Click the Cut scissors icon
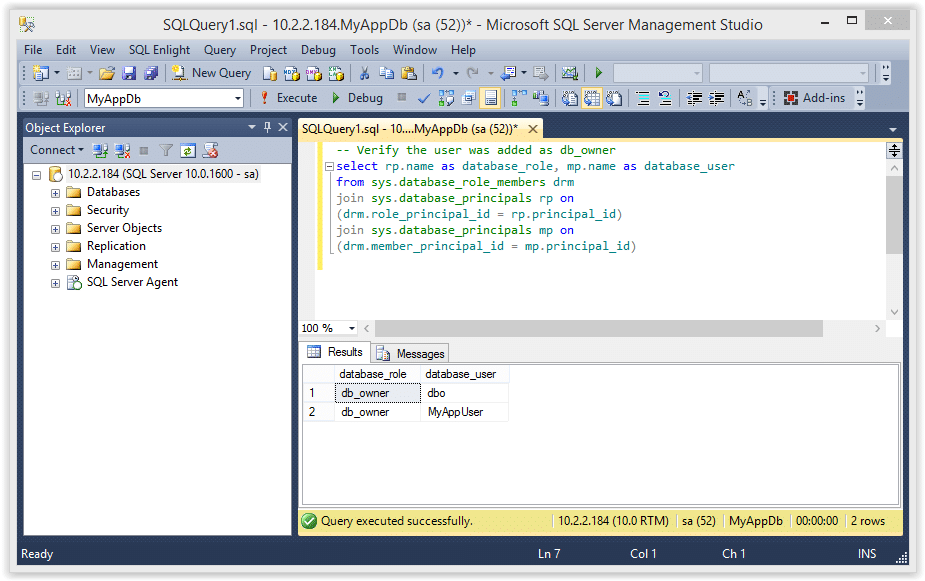Viewport: 925px width, 581px height. [x=365, y=73]
